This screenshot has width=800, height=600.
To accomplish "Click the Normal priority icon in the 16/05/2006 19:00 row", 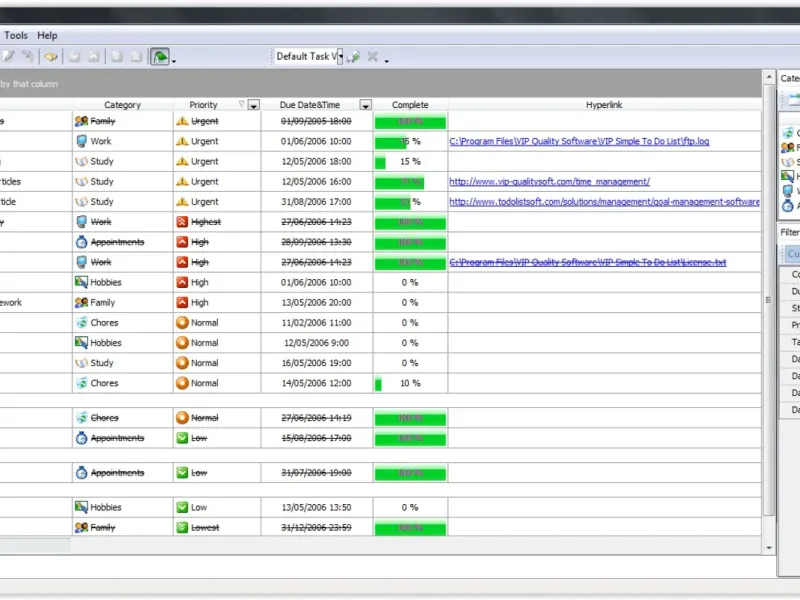I will (182, 363).
